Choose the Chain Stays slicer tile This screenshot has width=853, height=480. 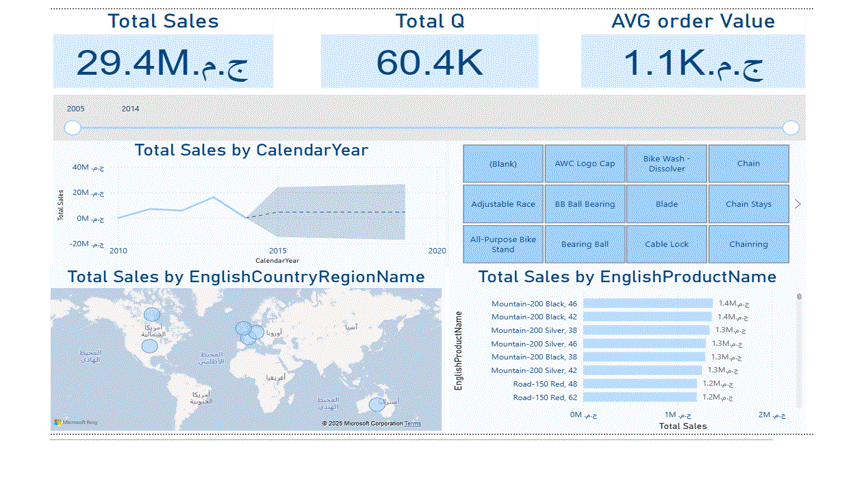(x=749, y=204)
